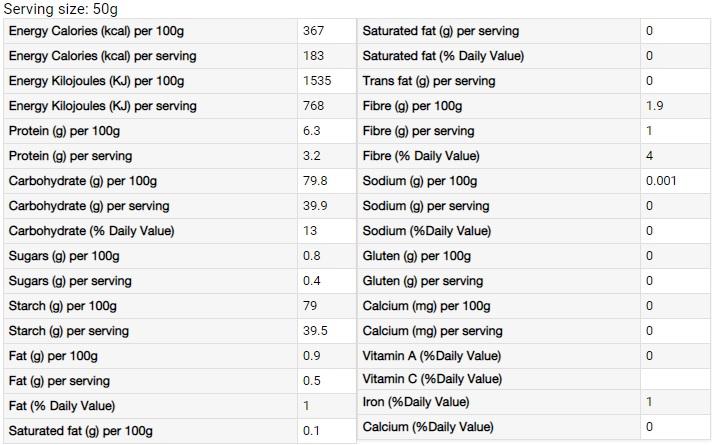714x445 pixels.
Task: Click the Energy Kilojoules per 100g field
Action: 326,81
